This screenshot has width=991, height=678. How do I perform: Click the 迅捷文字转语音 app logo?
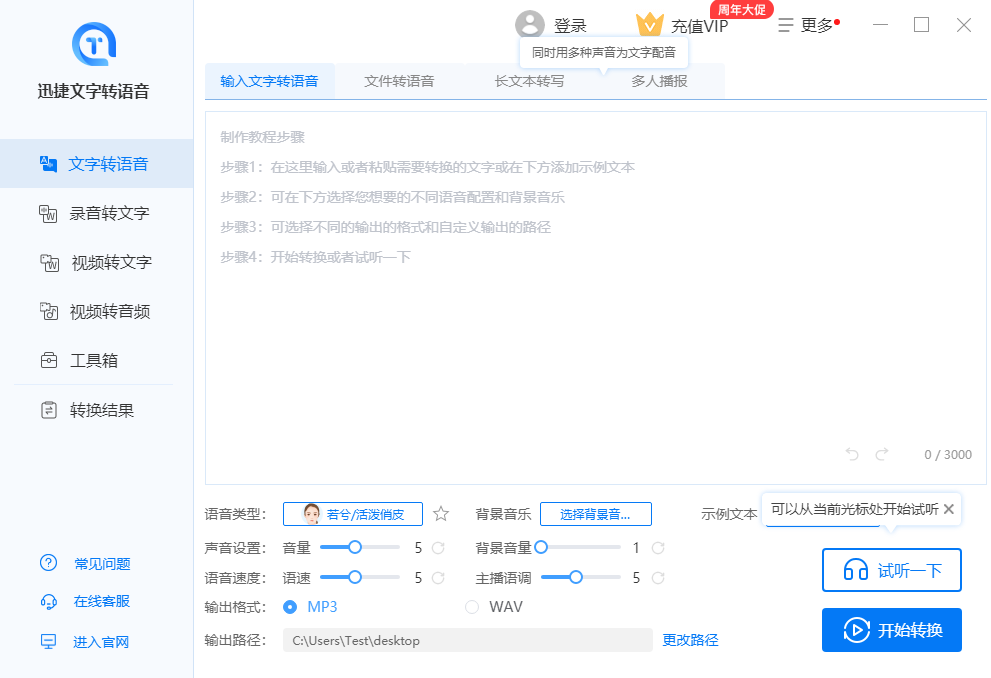(x=94, y=44)
